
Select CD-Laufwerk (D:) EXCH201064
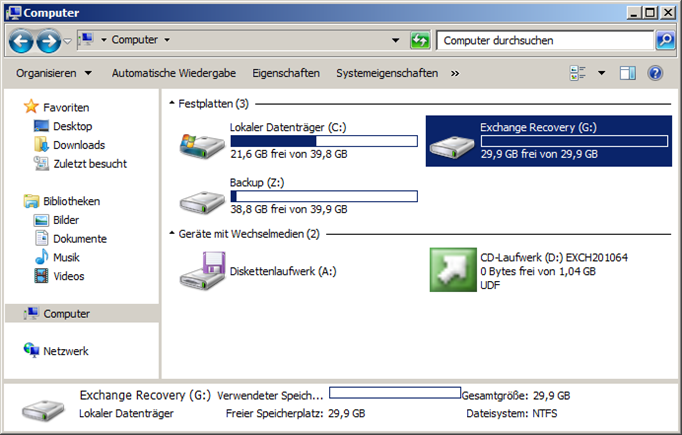coord(452,270)
